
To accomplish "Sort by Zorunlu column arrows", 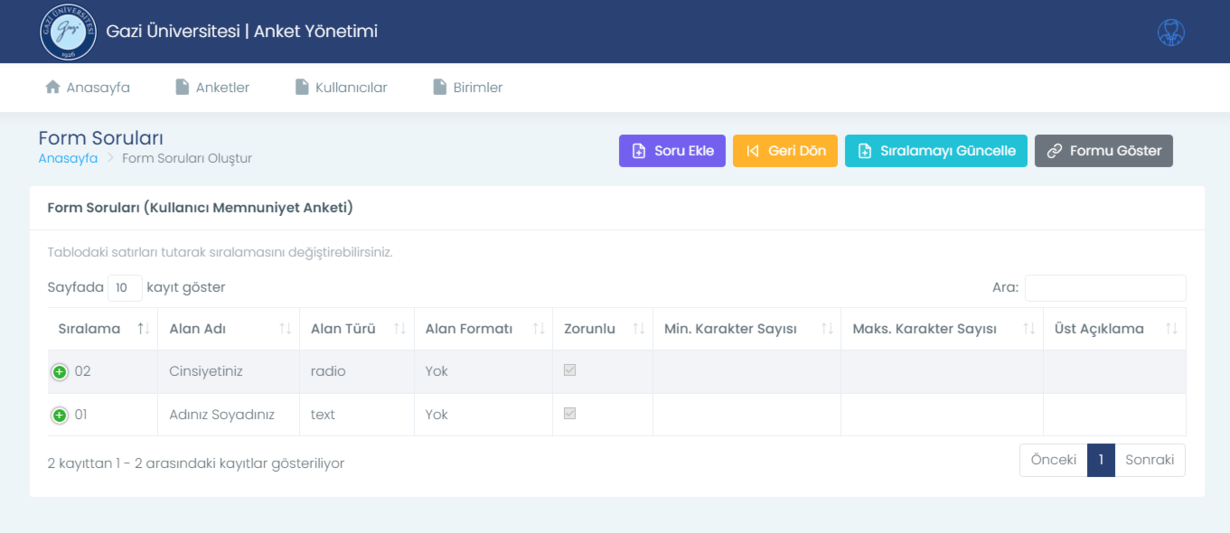I will click(638, 329).
